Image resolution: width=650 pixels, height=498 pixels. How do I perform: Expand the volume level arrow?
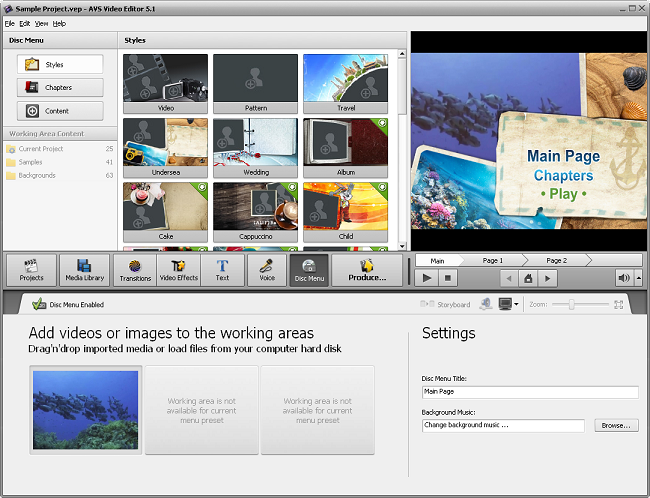[639, 278]
